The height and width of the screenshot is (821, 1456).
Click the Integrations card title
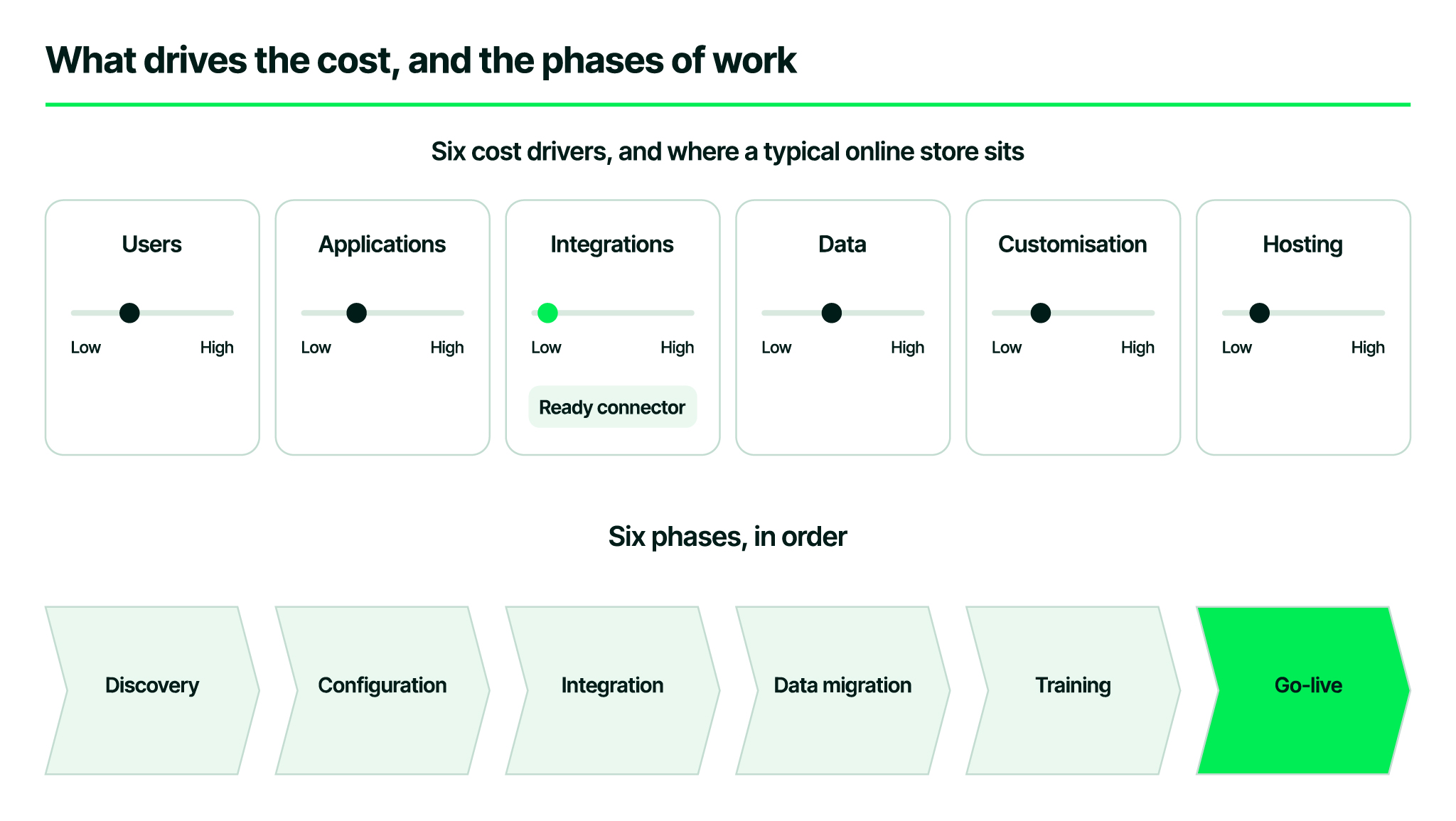click(612, 245)
